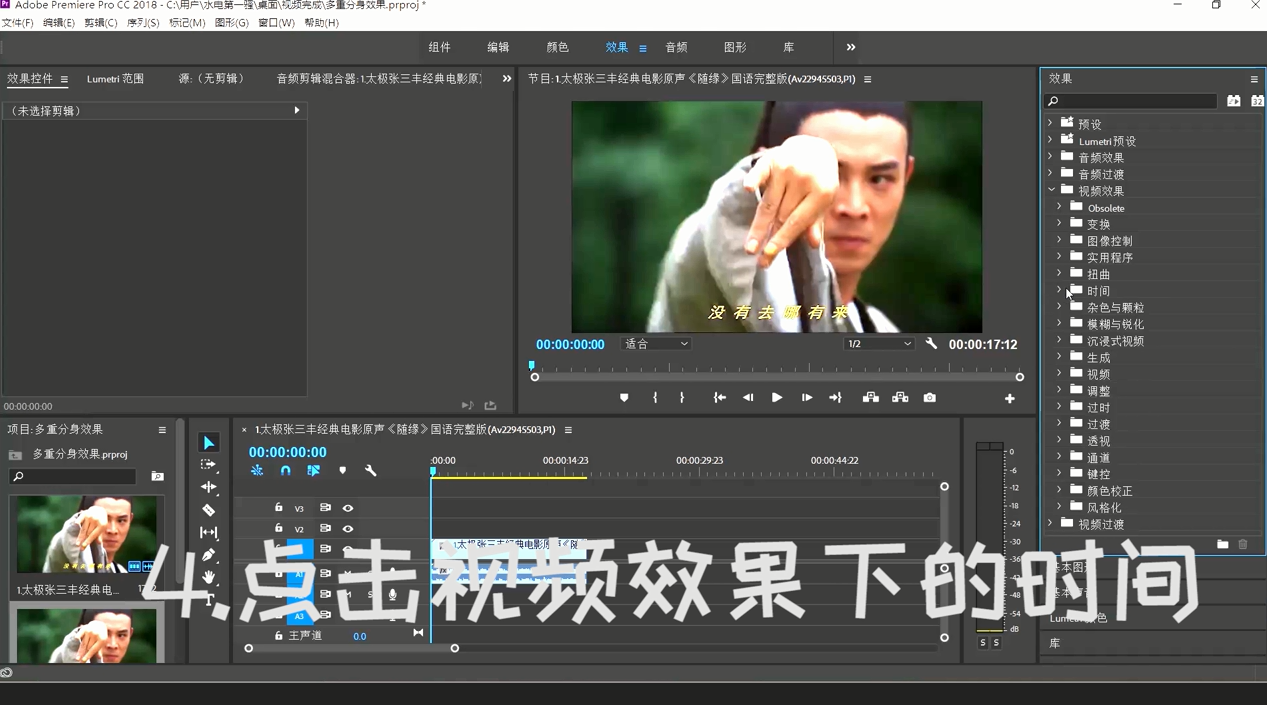Click the timeline ruler playhead
Image resolution: width=1267 pixels, height=705 pixels.
[x=433, y=470]
